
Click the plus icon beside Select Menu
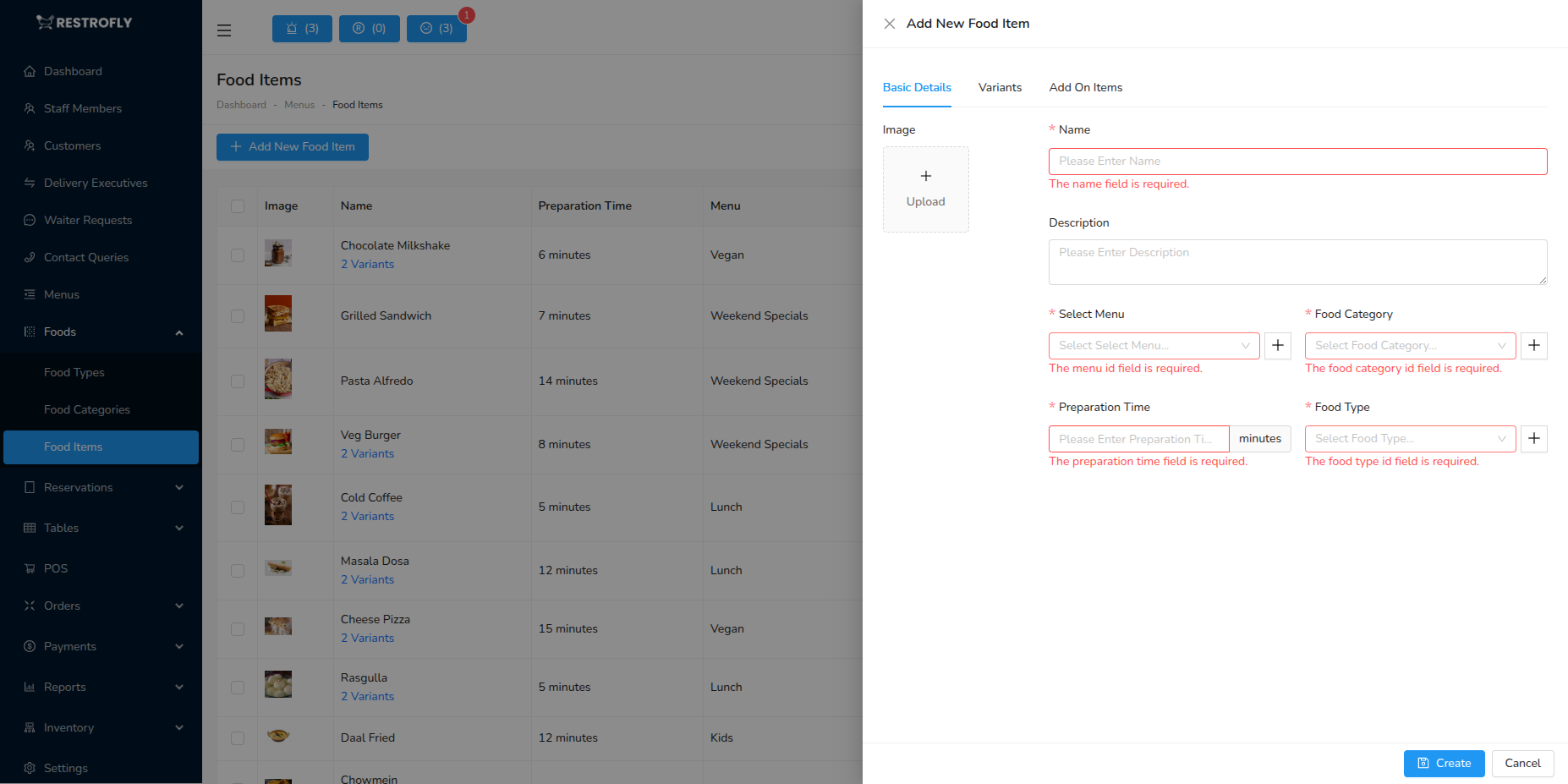click(1277, 345)
